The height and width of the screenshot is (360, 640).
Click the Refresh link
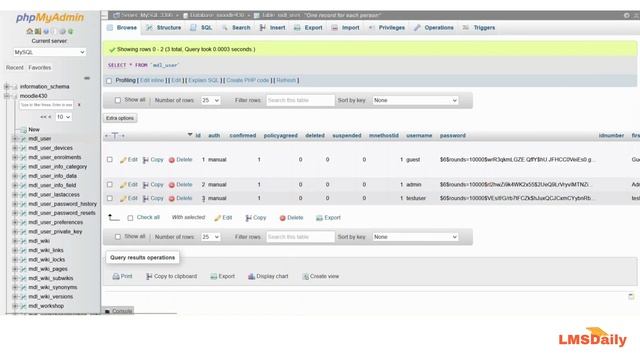[x=286, y=80]
